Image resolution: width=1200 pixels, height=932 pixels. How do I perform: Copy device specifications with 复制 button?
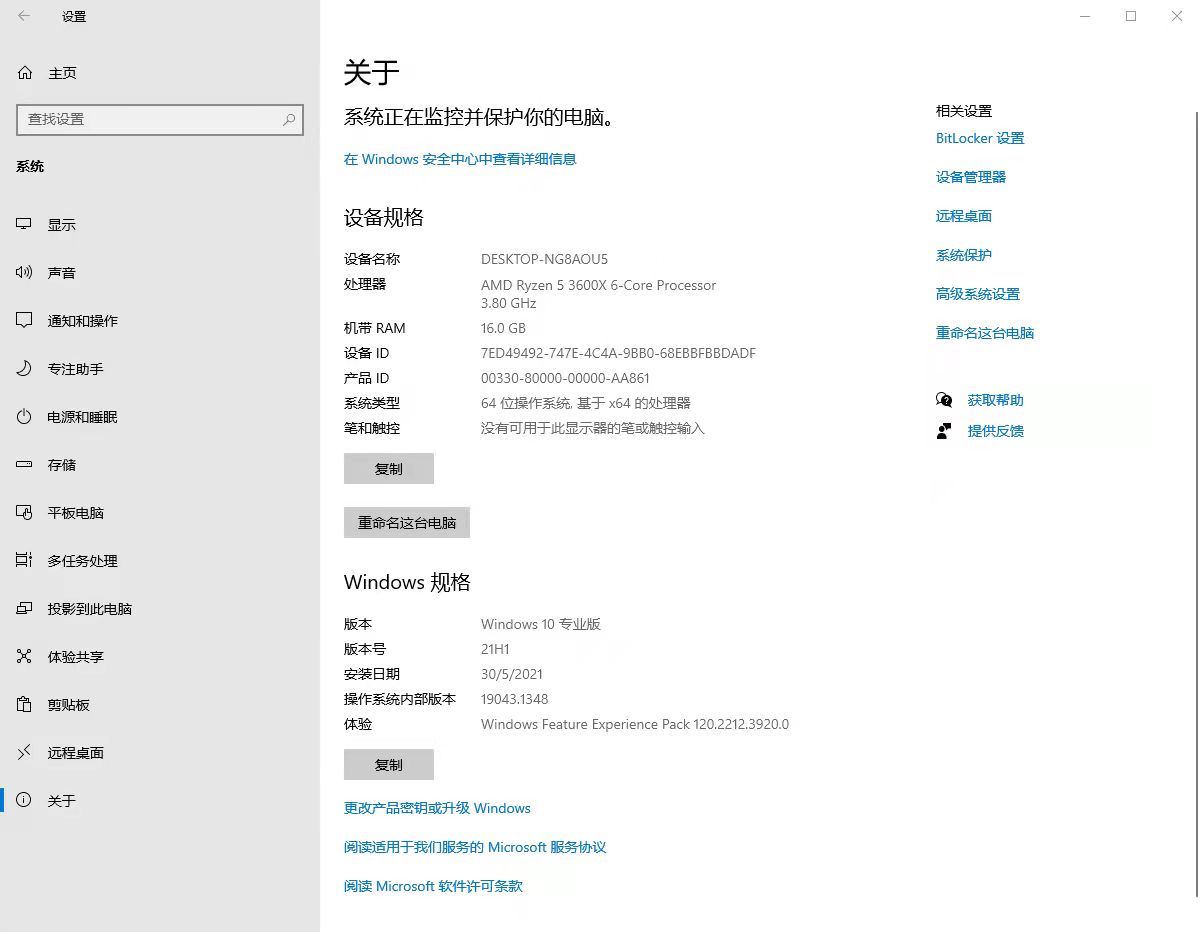[389, 469]
